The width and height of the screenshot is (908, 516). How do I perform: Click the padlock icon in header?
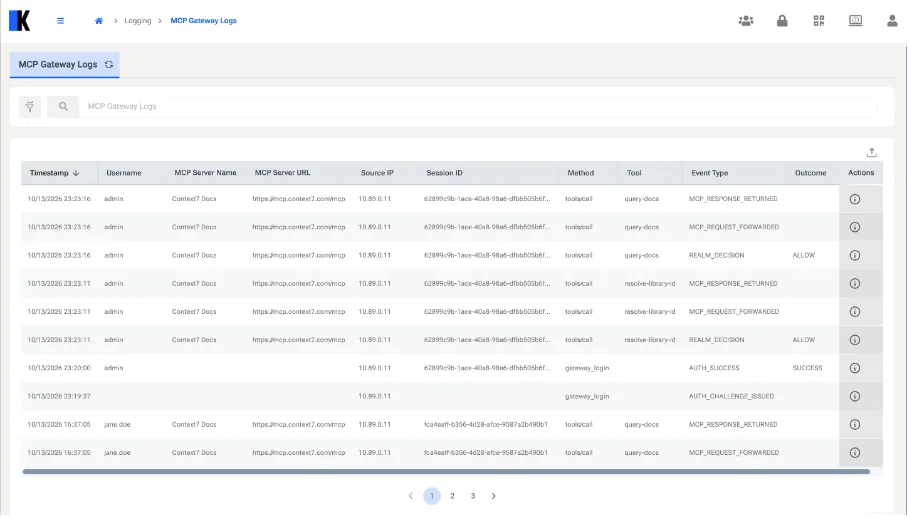click(782, 21)
